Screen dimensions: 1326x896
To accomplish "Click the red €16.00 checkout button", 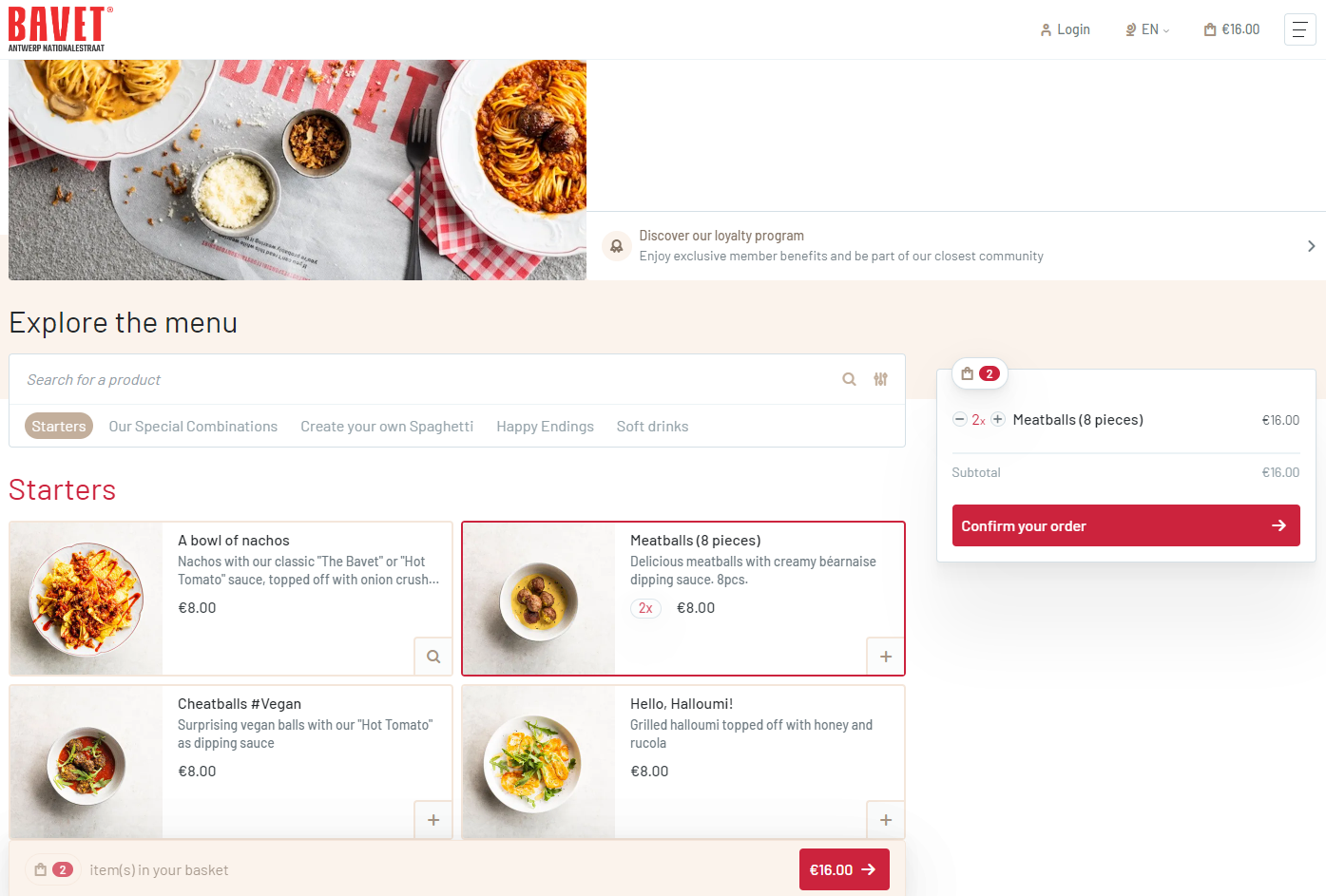I will 844,869.
